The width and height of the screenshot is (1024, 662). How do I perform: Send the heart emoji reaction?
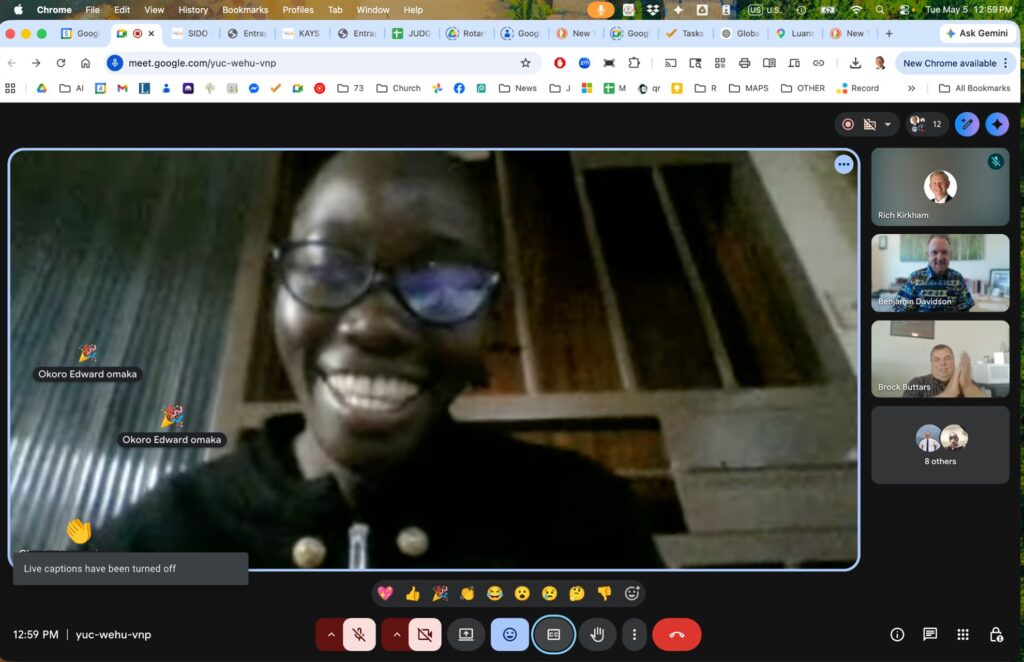(385, 593)
